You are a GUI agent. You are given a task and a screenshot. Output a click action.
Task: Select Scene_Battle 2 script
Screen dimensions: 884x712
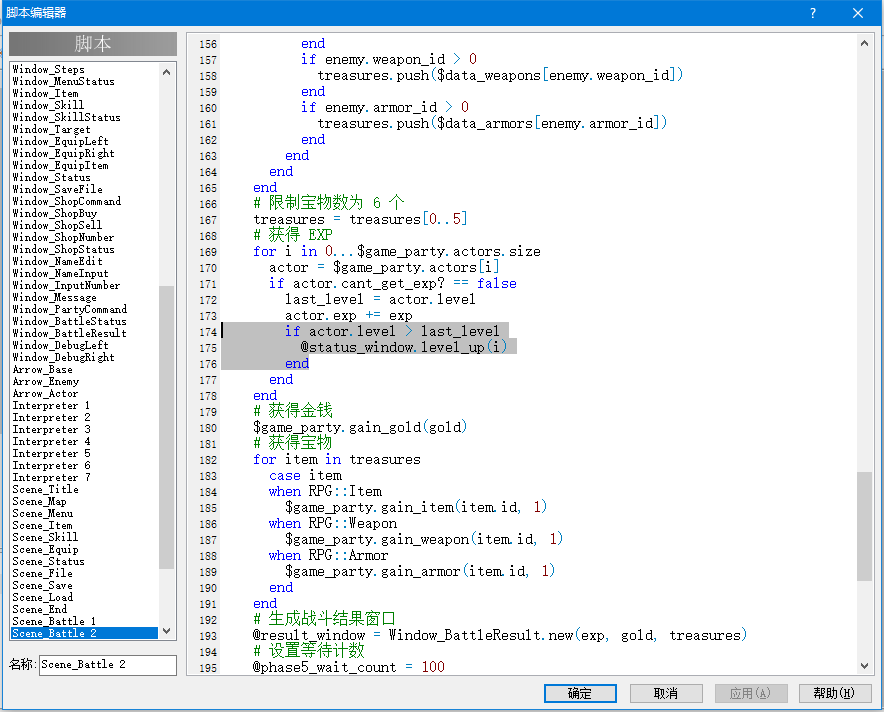(85, 634)
